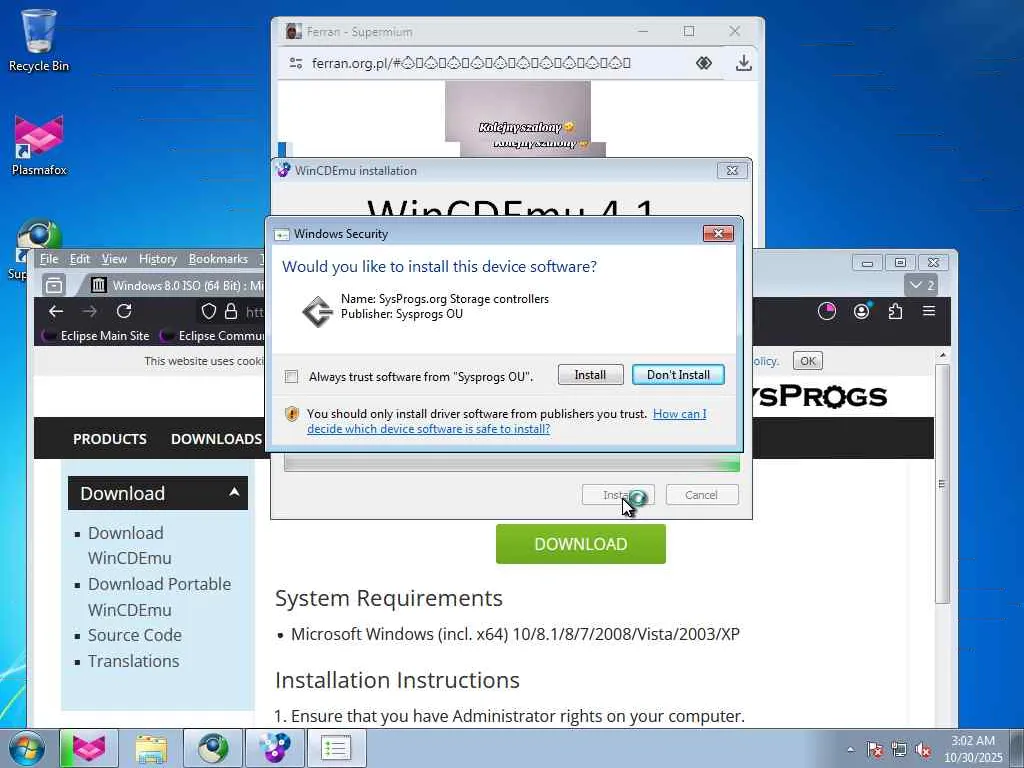Open Windows Explorer from the taskbar
1024x768 pixels.
[151, 748]
